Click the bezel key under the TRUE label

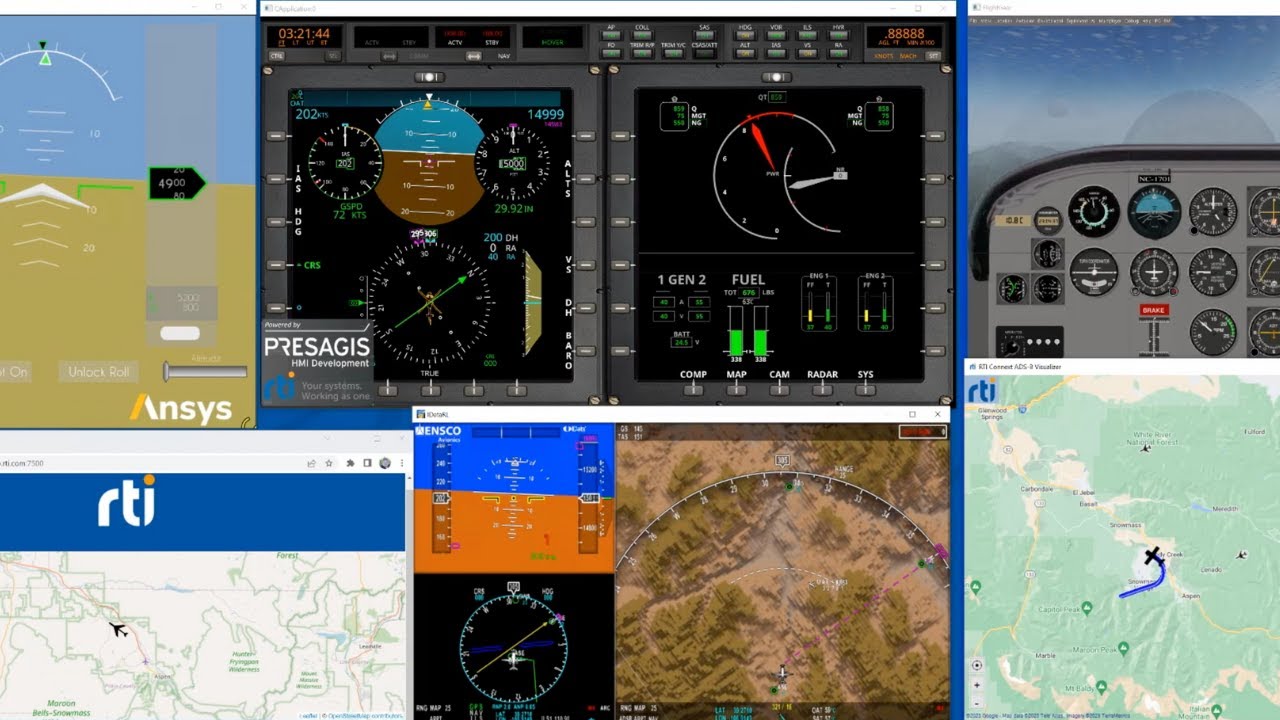coord(429,389)
